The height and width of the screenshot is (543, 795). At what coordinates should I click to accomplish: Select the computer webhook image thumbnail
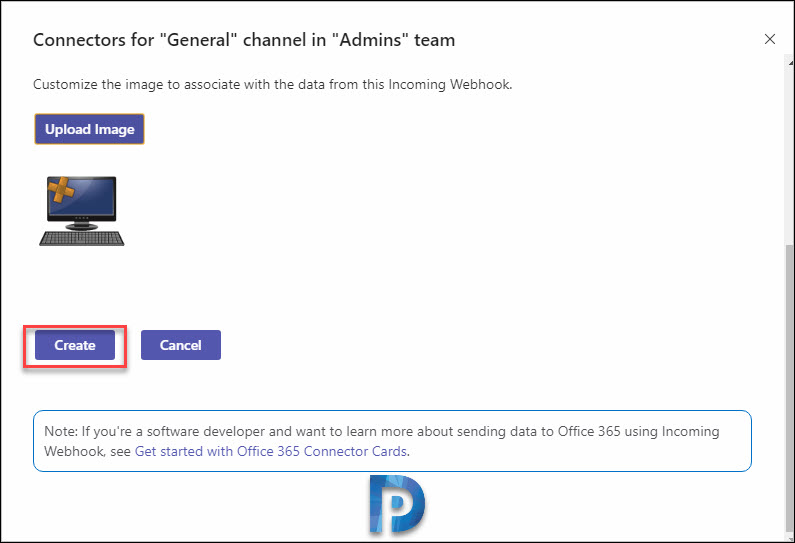pyautogui.click(x=82, y=211)
